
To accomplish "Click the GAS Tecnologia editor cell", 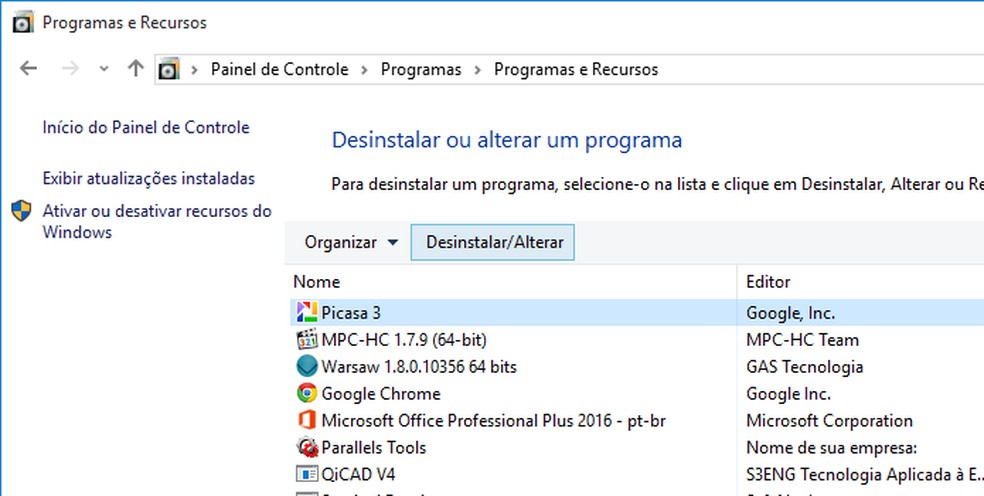I will click(805, 366).
